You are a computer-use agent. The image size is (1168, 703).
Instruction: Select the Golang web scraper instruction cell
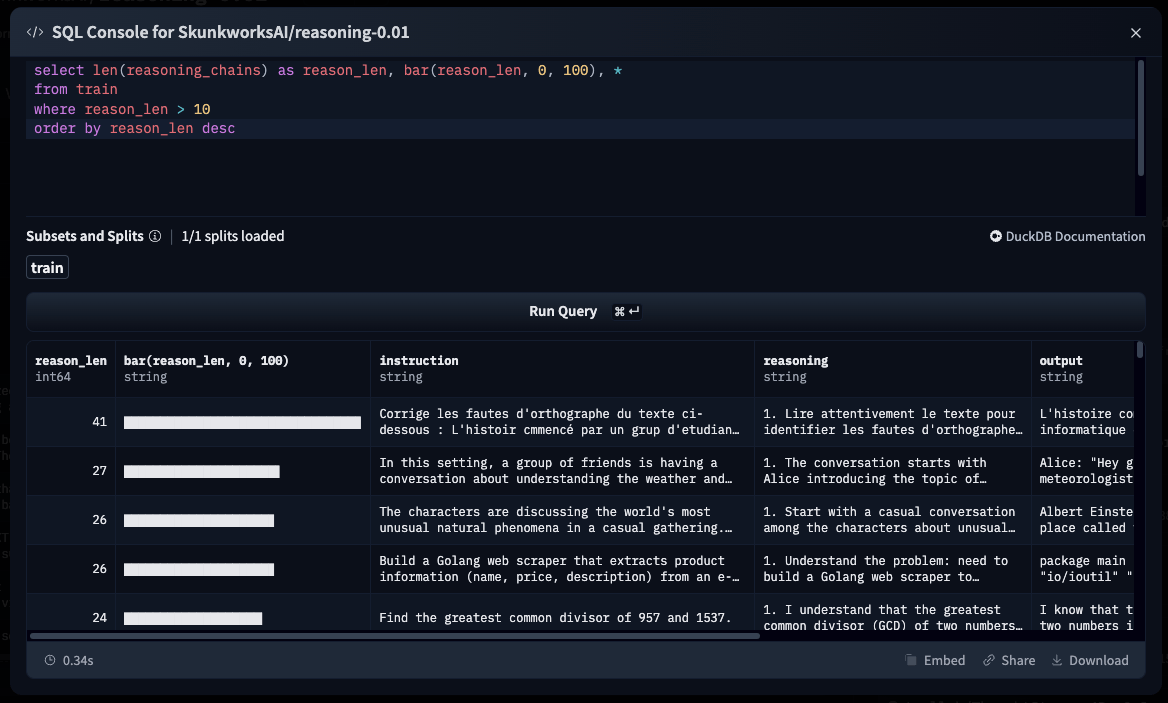[x=560, y=569]
